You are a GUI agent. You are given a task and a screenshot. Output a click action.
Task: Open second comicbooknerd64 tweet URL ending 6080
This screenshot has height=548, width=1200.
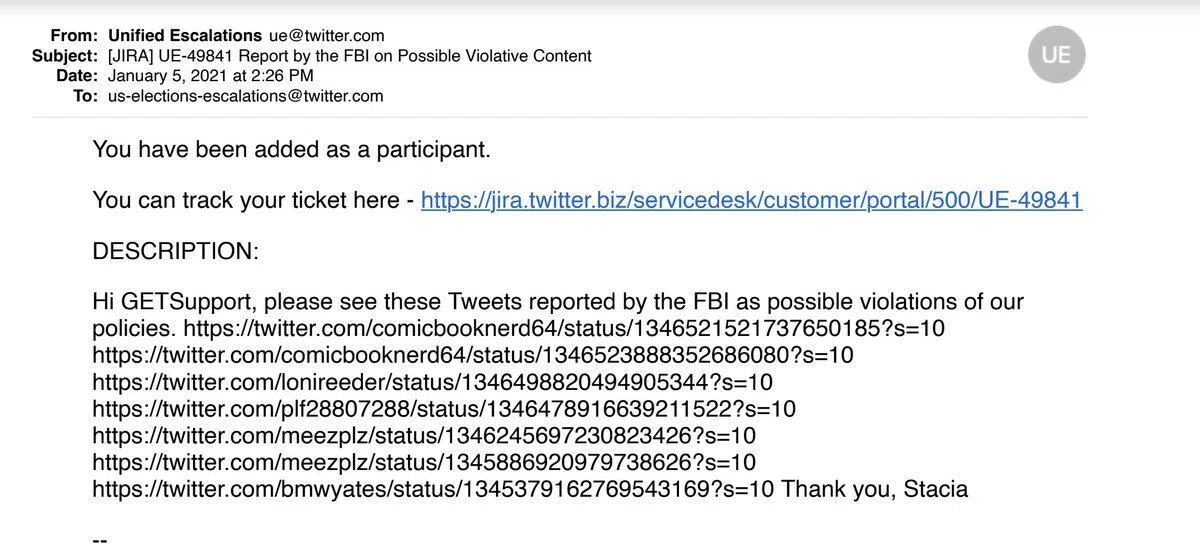click(473, 355)
